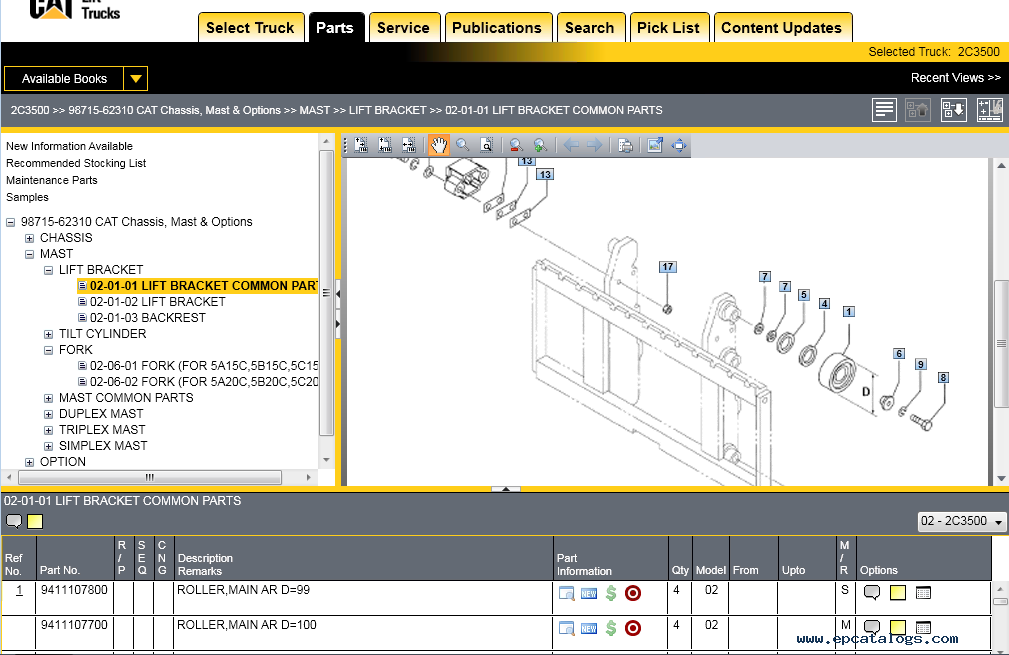Open the 02 - 2C3500 model dropdown
Screen dimensions: 1009x655
click(962, 521)
